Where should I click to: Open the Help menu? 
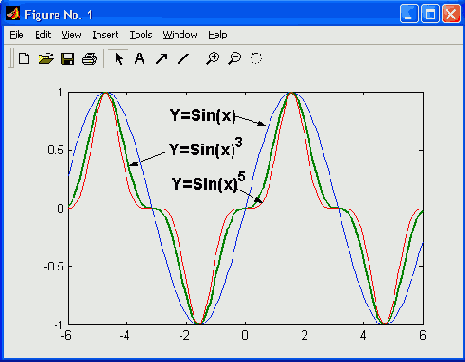pyautogui.click(x=218, y=35)
